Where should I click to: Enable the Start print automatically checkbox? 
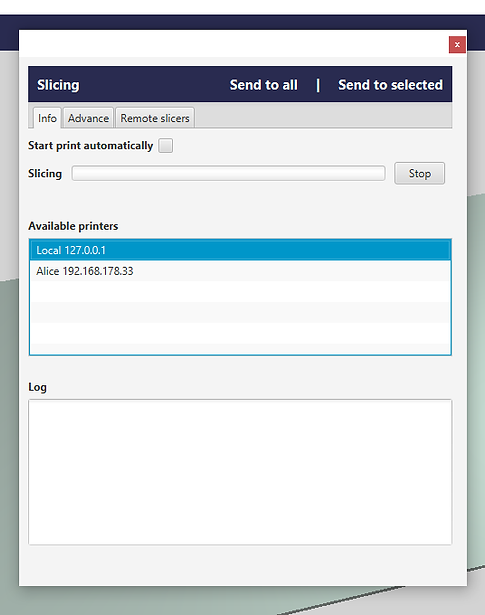165,146
